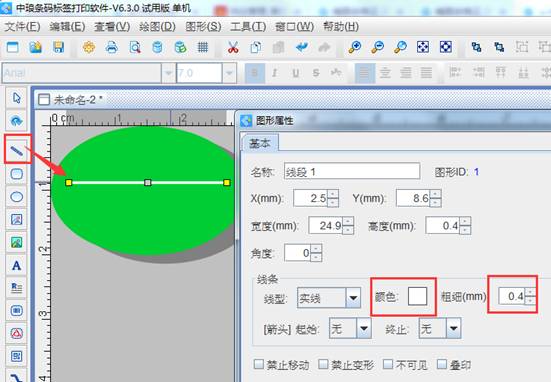This screenshot has width=551, height=382.
Task: Select the rounded rectangle tool
Action: [x=17, y=174]
